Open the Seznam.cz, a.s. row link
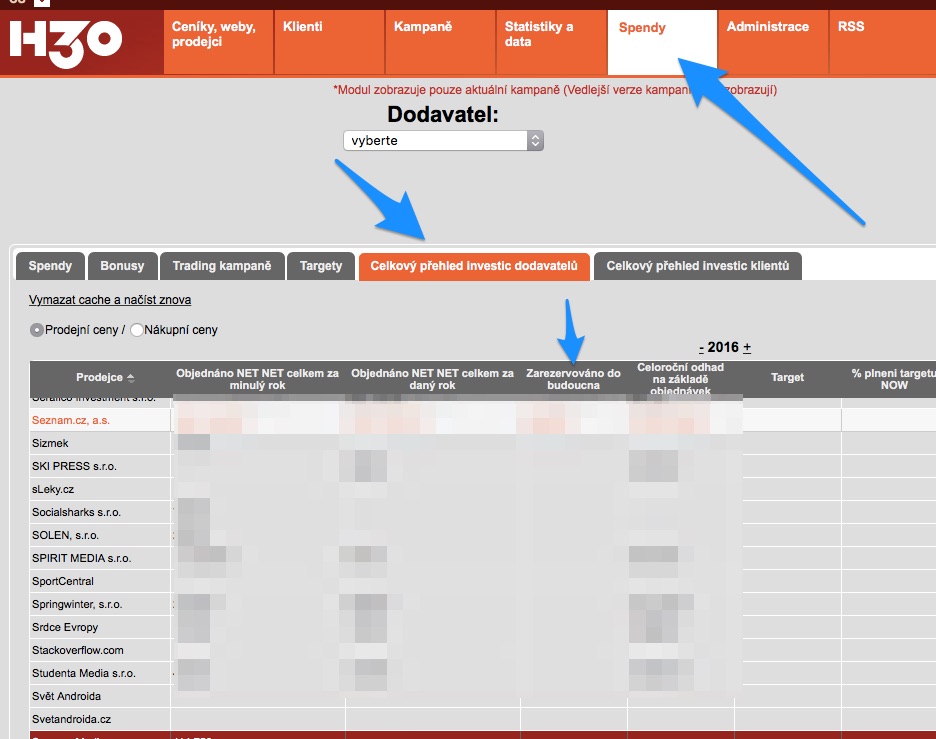This screenshot has height=739, width=936. tap(71, 421)
